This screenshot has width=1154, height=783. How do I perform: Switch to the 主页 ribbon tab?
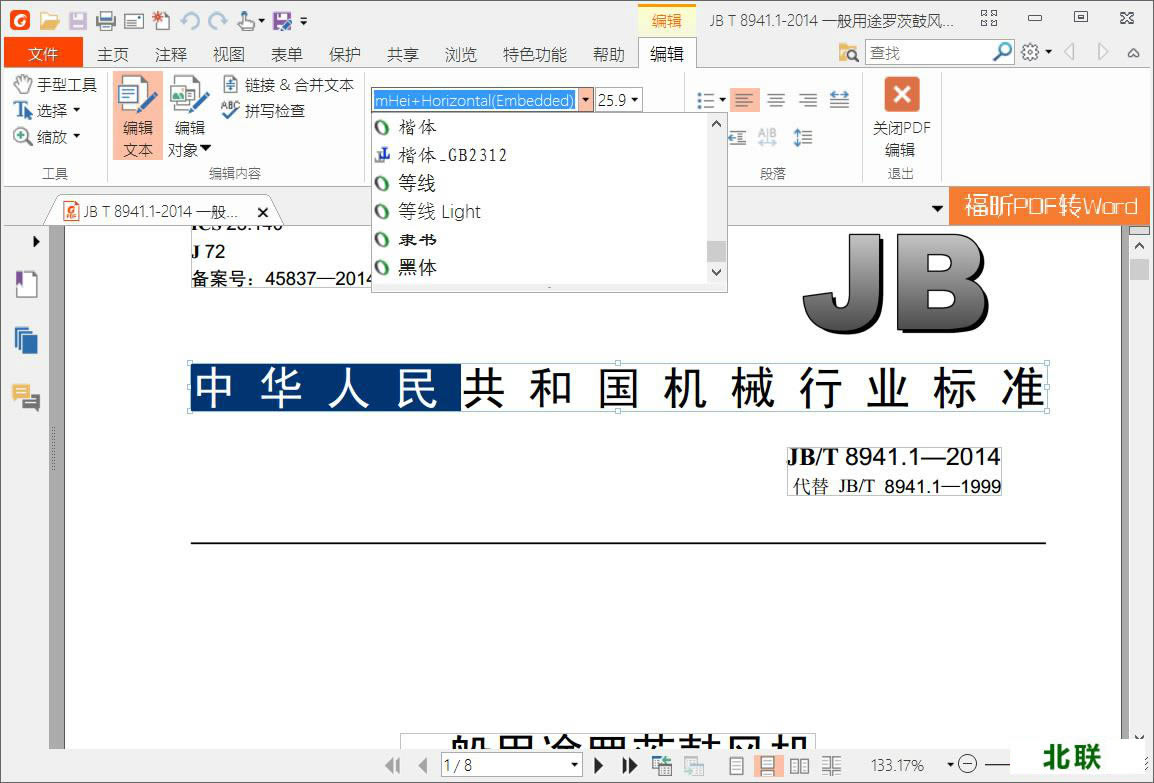[x=112, y=54]
